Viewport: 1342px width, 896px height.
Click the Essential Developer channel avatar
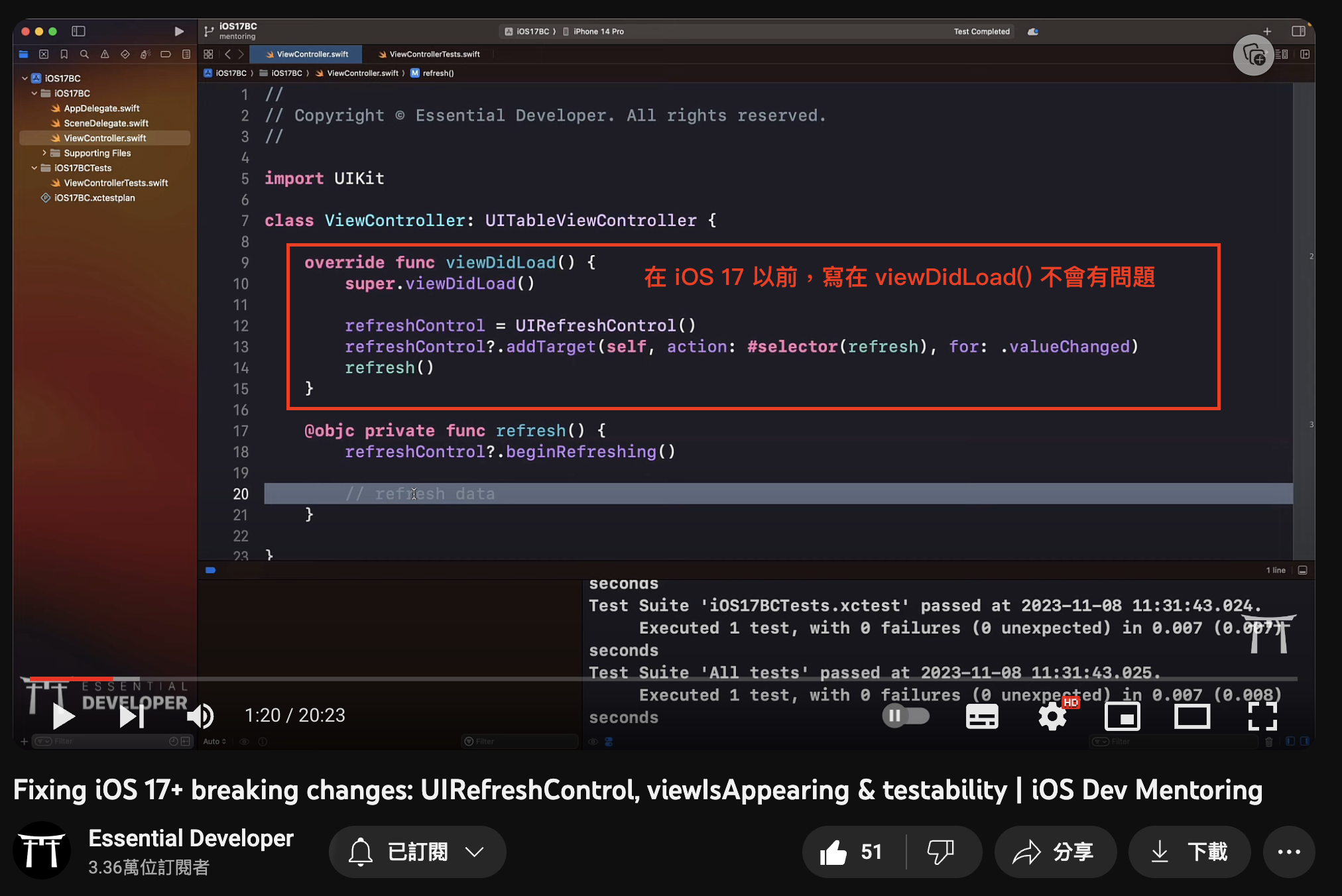pyautogui.click(x=41, y=851)
